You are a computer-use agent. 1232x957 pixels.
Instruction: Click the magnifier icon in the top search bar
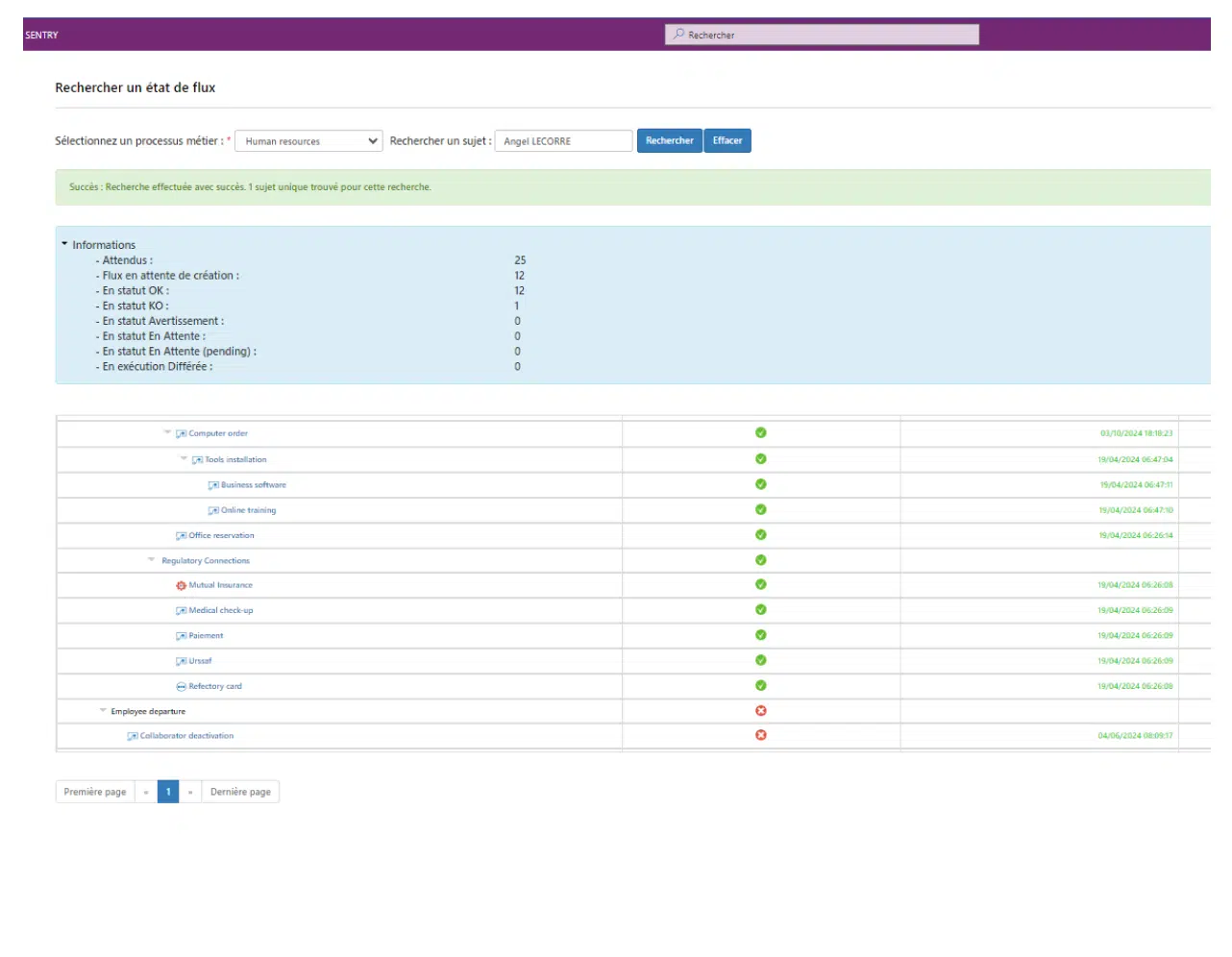pyautogui.click(x=678, y=35)
